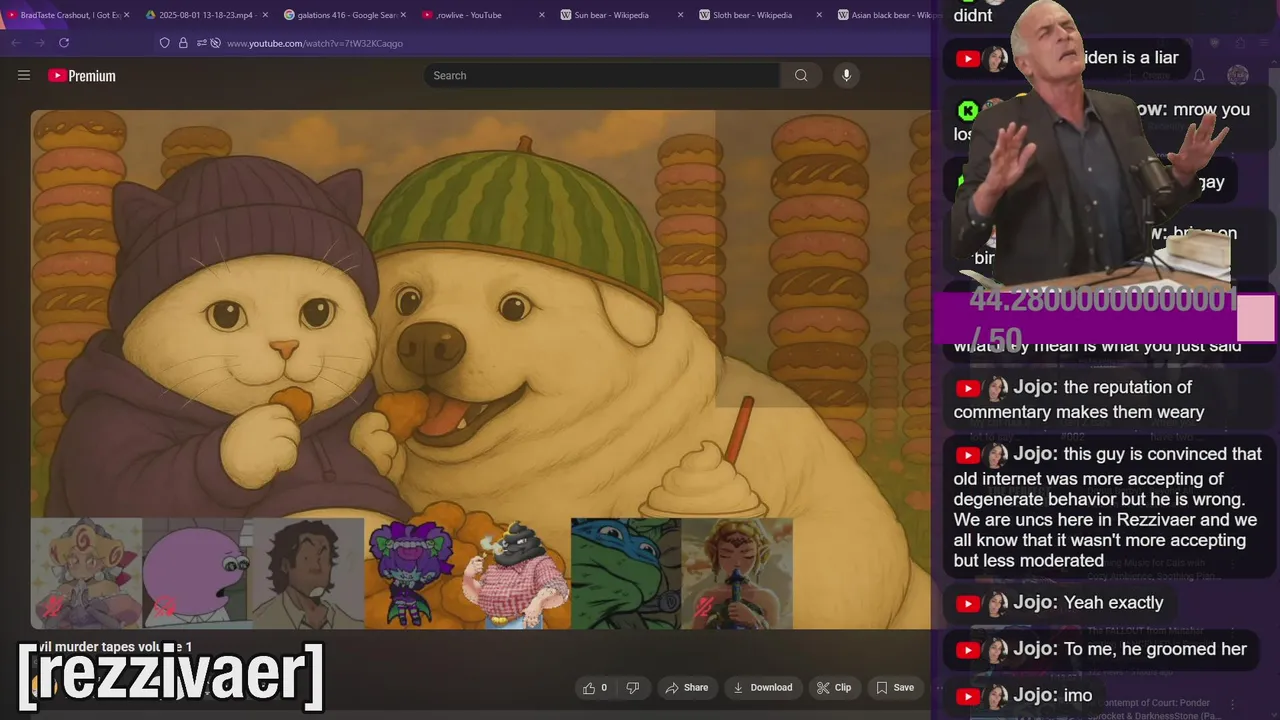
Task: Click the magnifier search button
Action: pos(801,75)
